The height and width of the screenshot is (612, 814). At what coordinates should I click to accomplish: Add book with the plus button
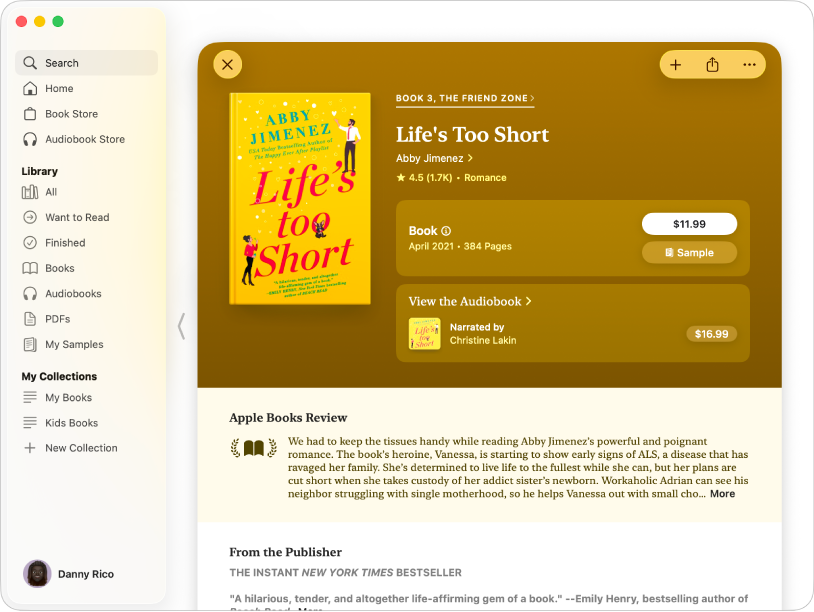tap(675, 65)
